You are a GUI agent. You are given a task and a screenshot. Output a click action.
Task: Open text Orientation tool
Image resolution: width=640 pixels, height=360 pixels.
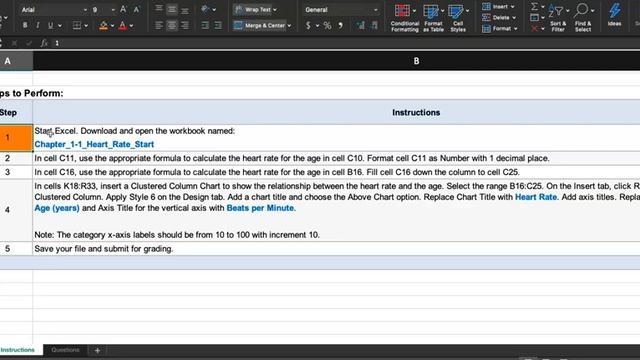click(206, 9)
